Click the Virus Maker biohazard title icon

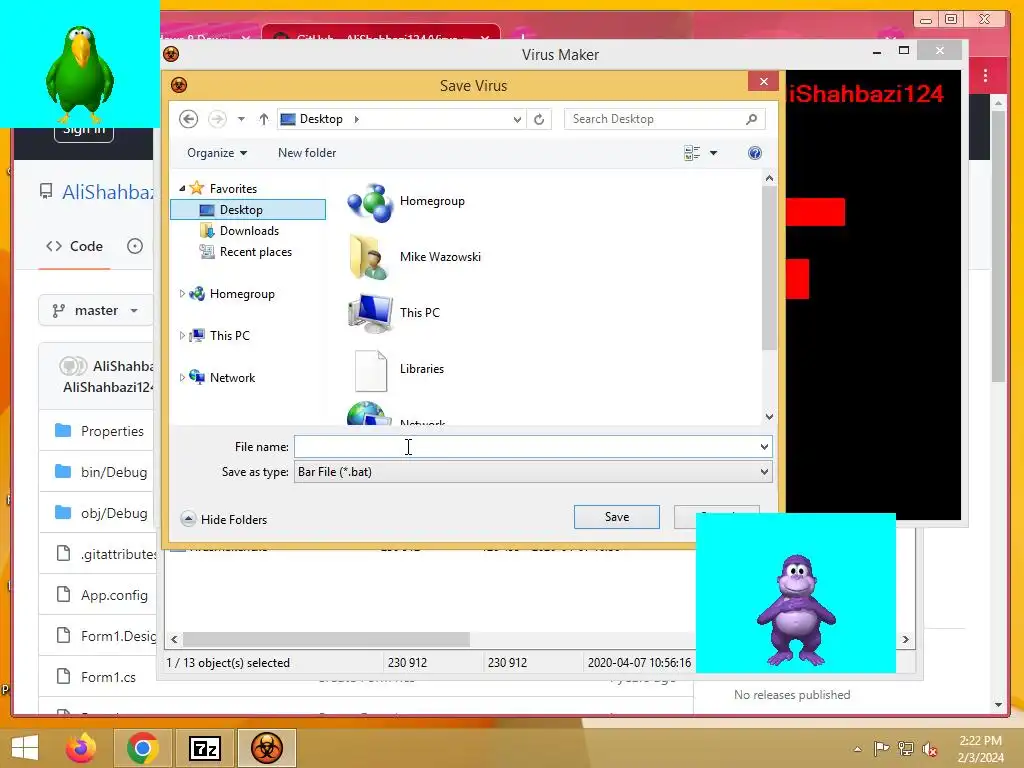pos(171,54)
